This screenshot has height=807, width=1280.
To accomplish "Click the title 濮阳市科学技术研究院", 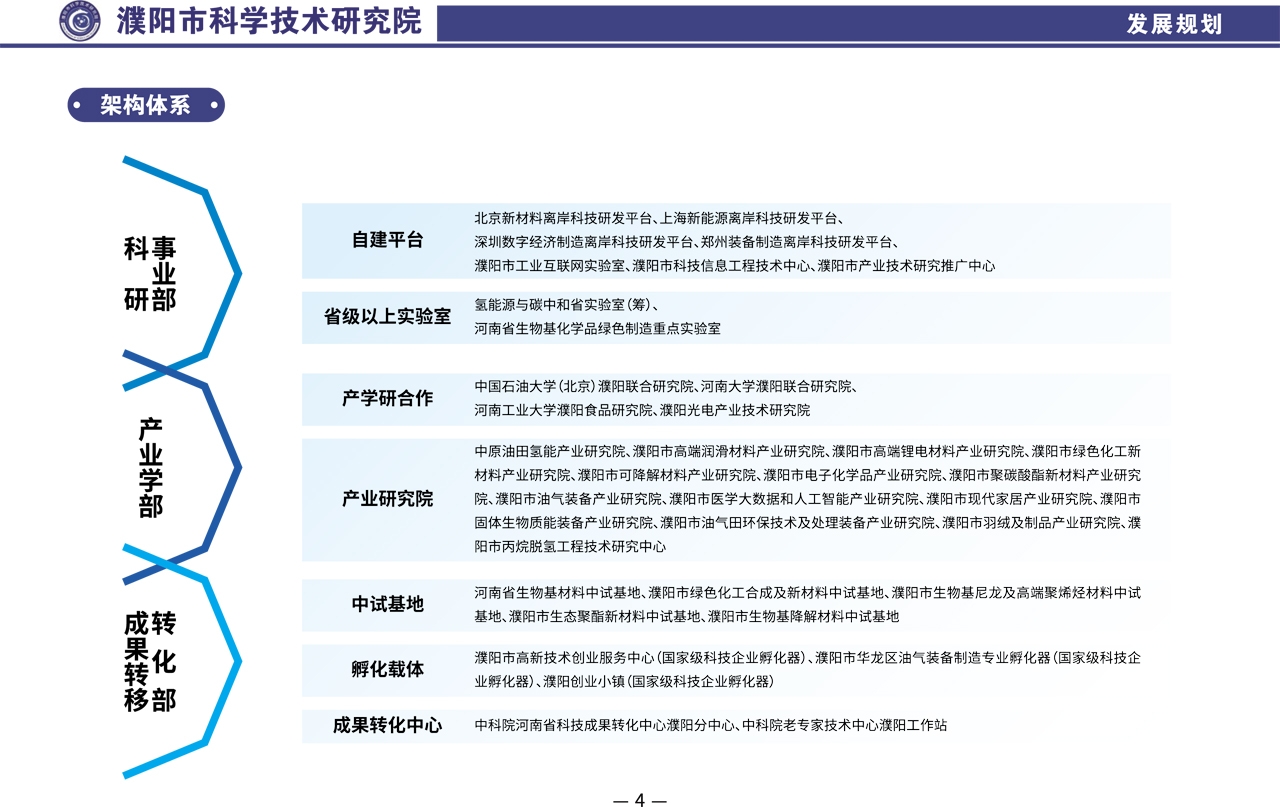I will tap(269, 21).
